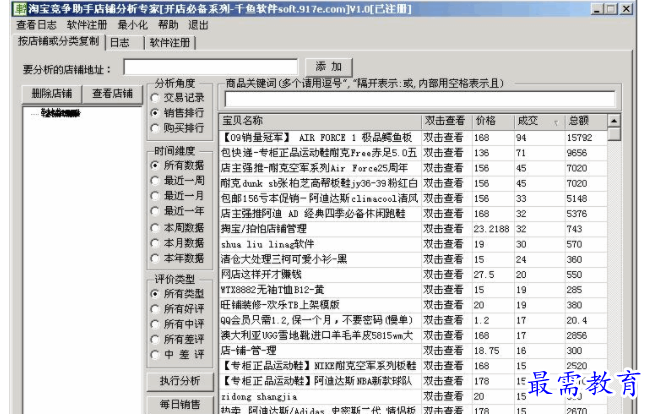Click the 查看店铺 button
This screenshot has height=415, width=649.
pos(112,94)
